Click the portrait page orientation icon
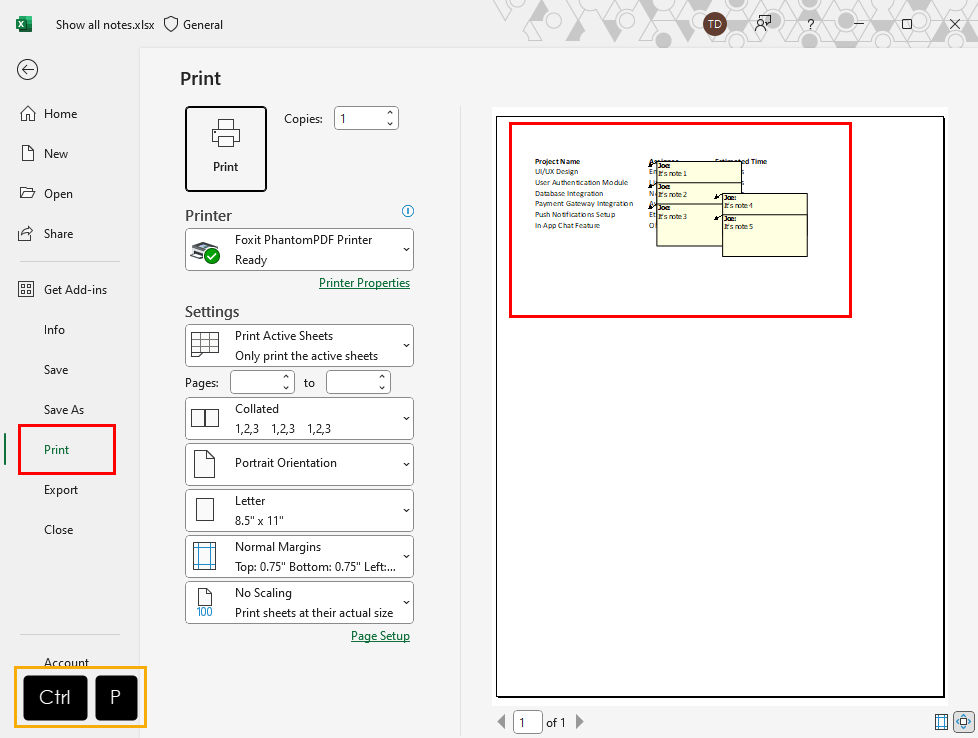 (x=205, y=464)
